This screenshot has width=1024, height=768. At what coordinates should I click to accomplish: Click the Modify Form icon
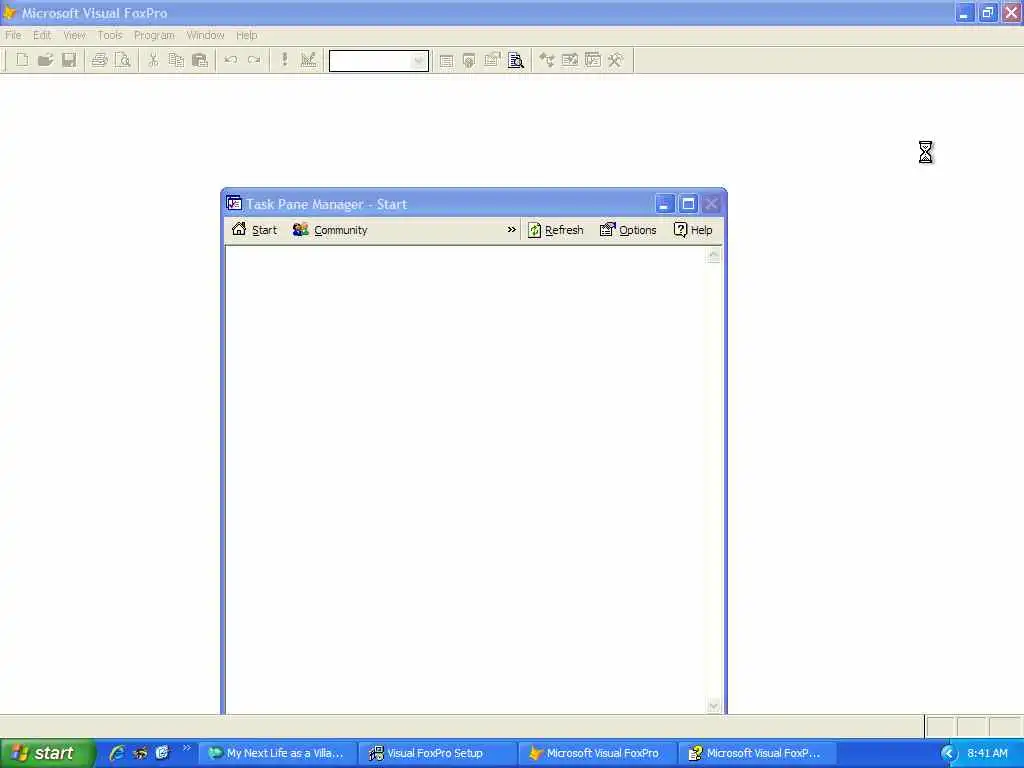pyautogui.click(x=308, y=61)
